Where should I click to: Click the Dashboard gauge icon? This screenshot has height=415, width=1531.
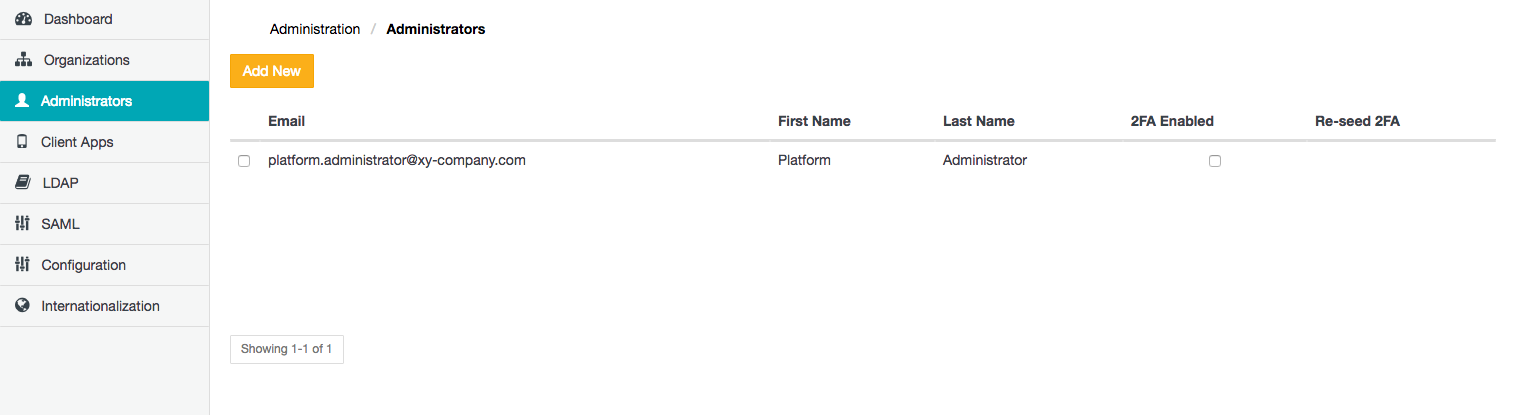(x=24, y=19)
